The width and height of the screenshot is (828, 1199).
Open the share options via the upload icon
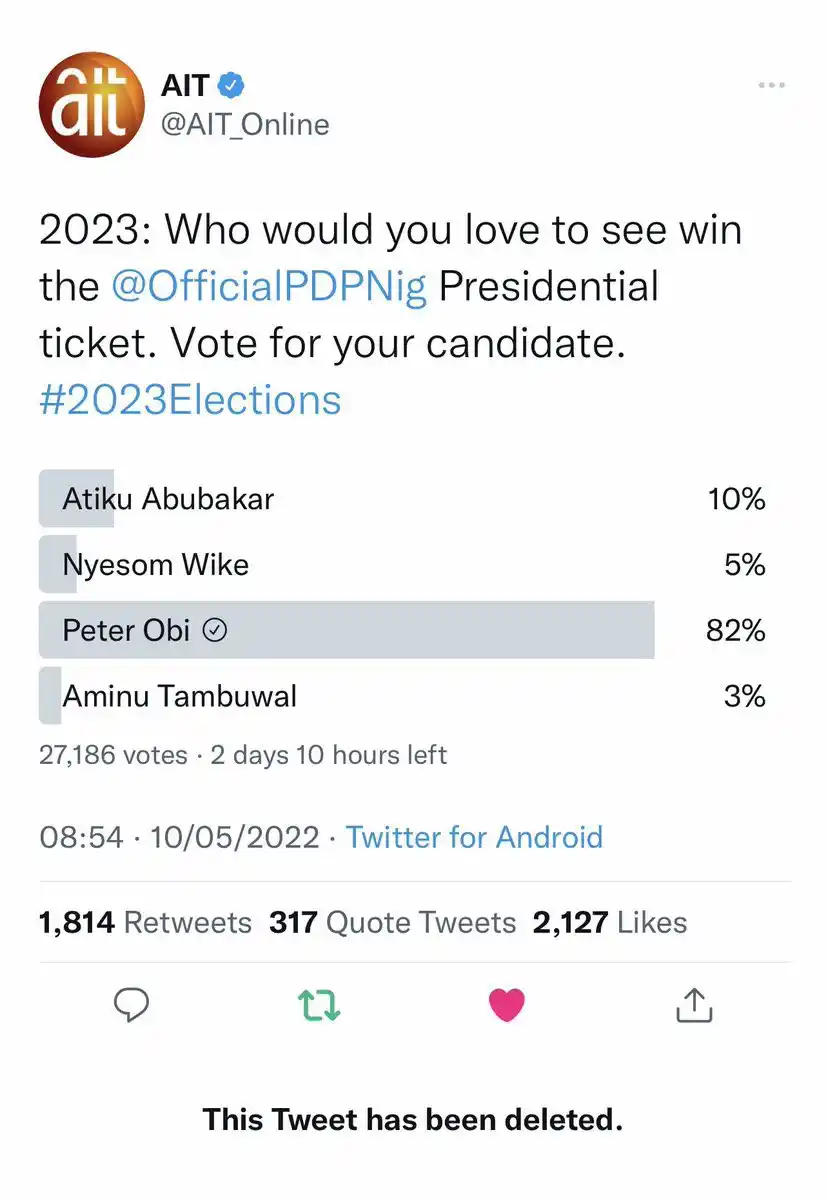coord(694,1004)
